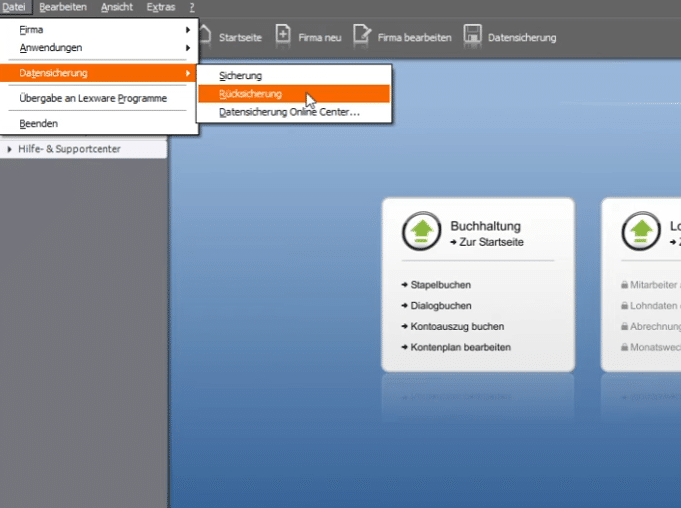Image resolution: width=681 pixels, height=508 pixels.
Task: Click the Datensicherung floppy disk icon
Action: [473, 35]
